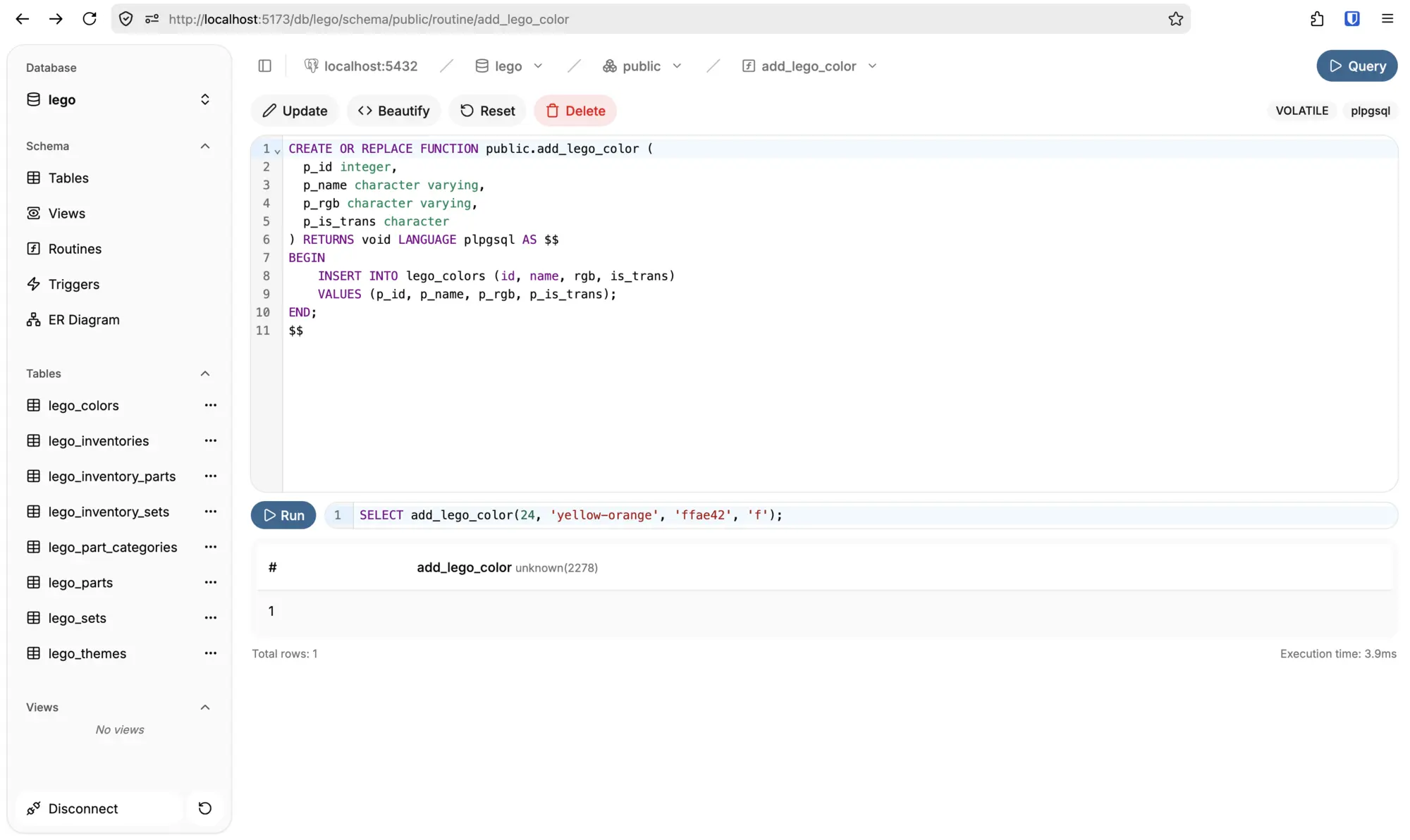
Task: Click the PostgreSQL elephant icon by localhost:5432
Action: coord(311,66)
